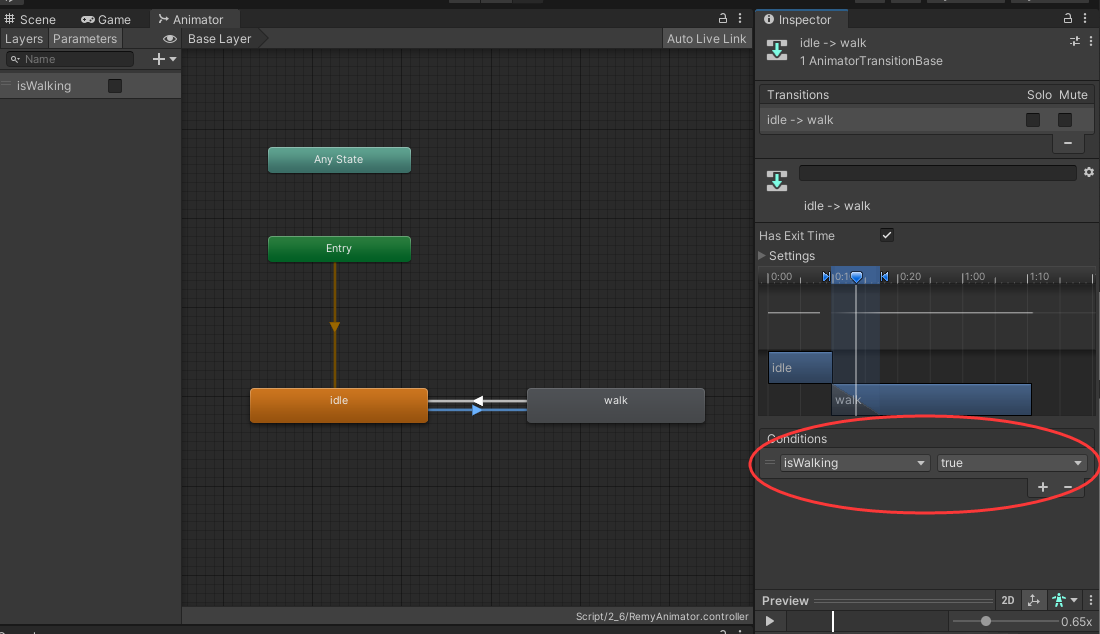The width and height of the screenshot is (1100, 634).
Task: Select the Any State node
Action: coord(339,159)
